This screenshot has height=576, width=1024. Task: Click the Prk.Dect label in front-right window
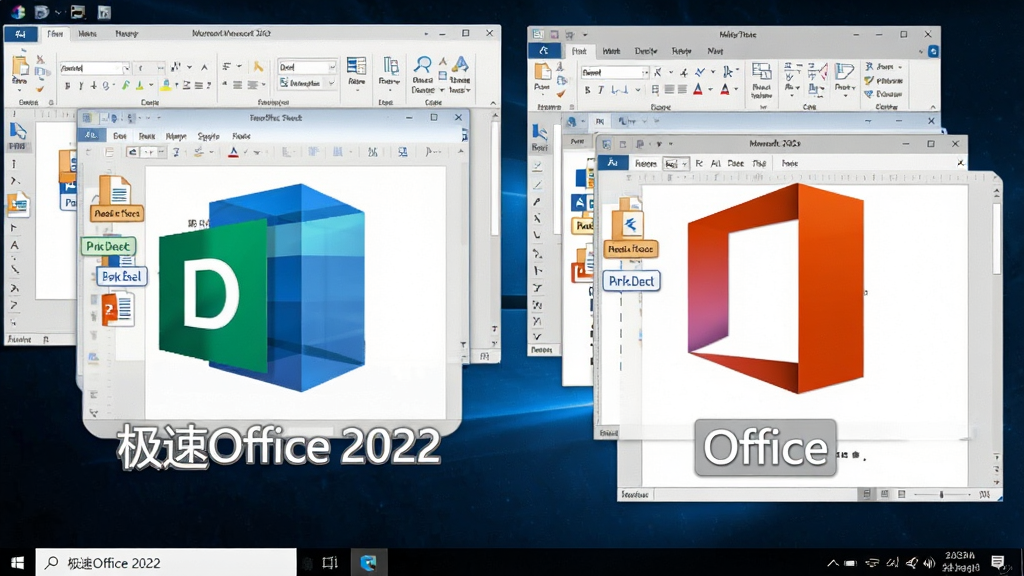coord(632,281)
